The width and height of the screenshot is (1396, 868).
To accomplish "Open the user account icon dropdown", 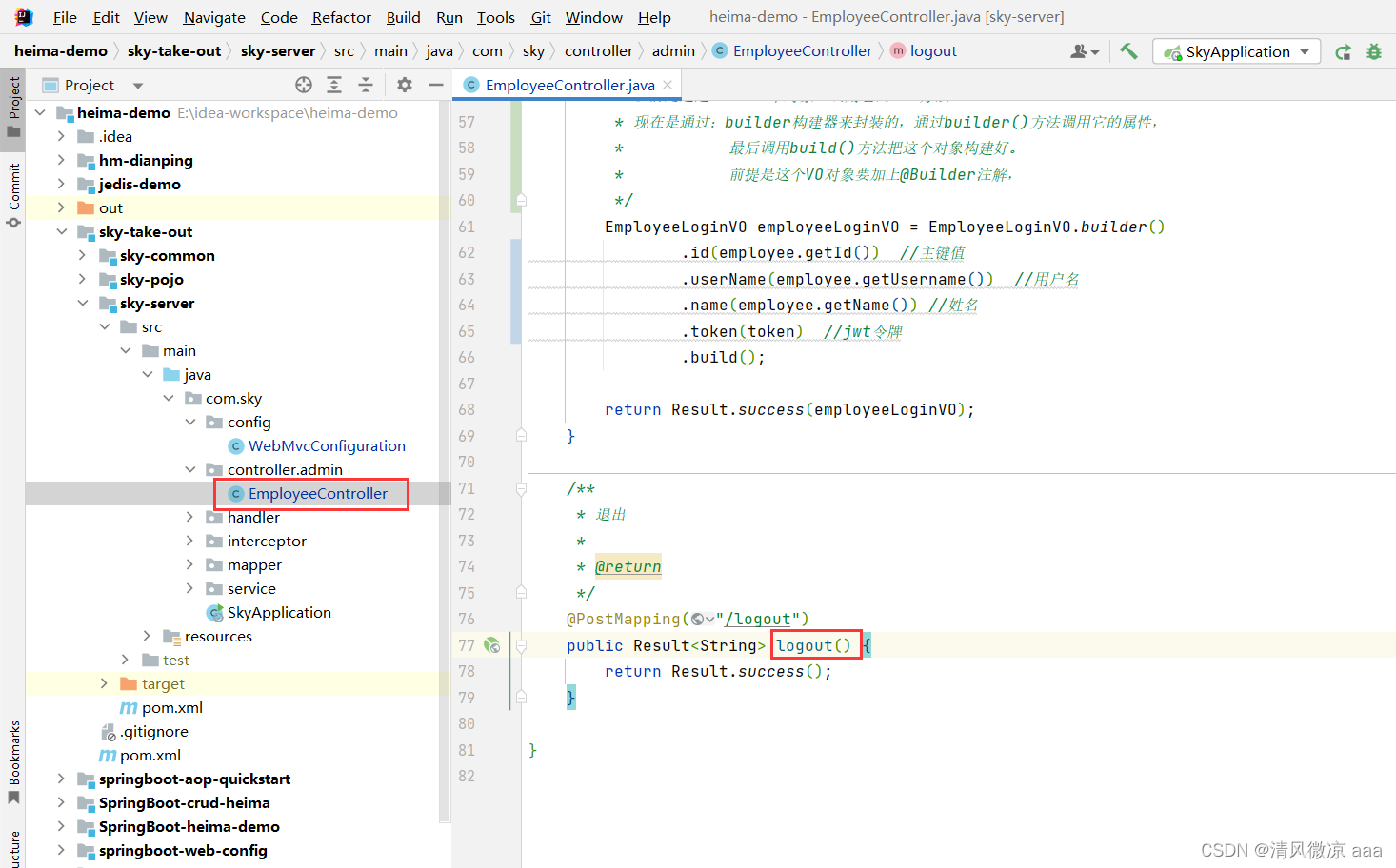I will (1085, 51).
